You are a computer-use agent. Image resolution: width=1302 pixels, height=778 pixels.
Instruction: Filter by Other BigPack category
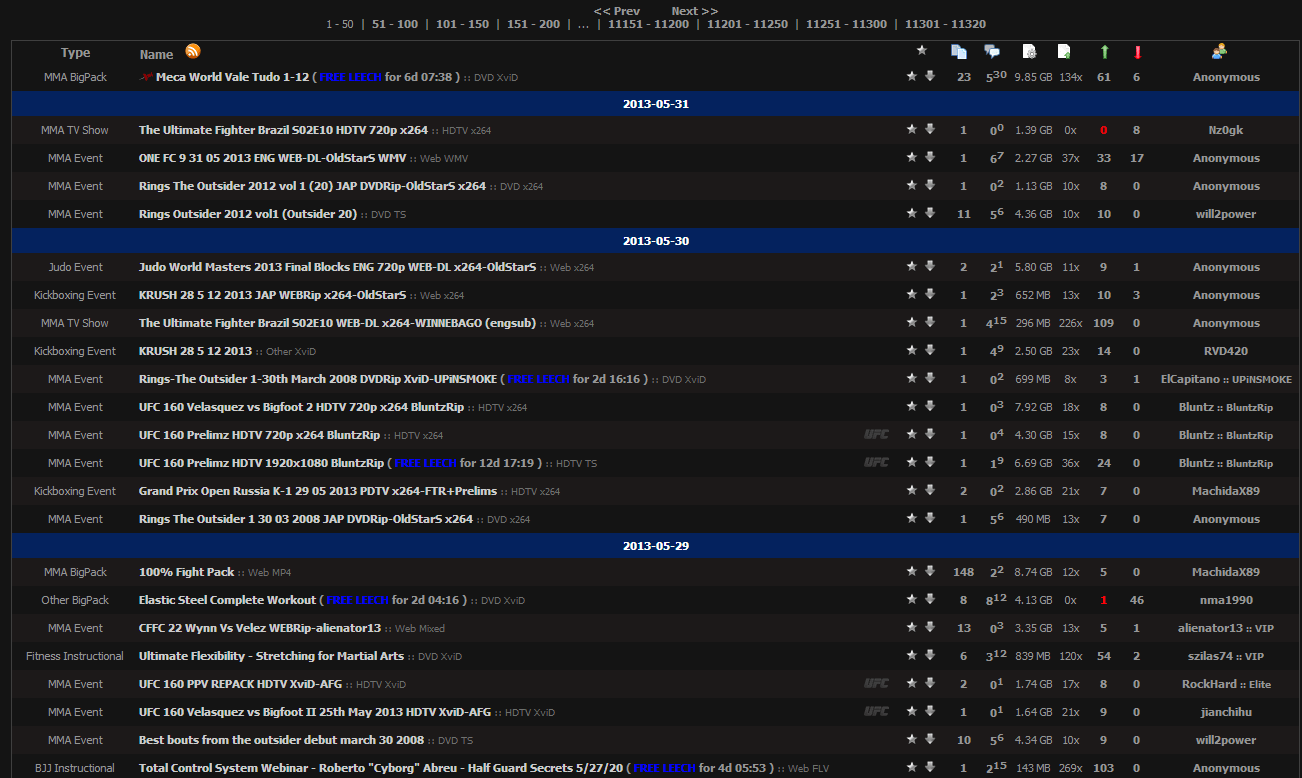pyautogui.click(x=75, y=600)
